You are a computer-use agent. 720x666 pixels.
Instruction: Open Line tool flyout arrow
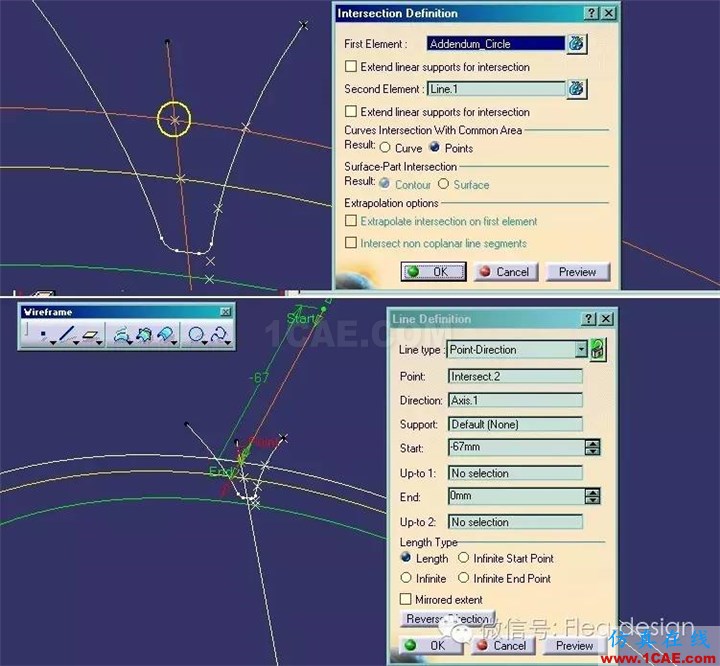coord(76,343)
